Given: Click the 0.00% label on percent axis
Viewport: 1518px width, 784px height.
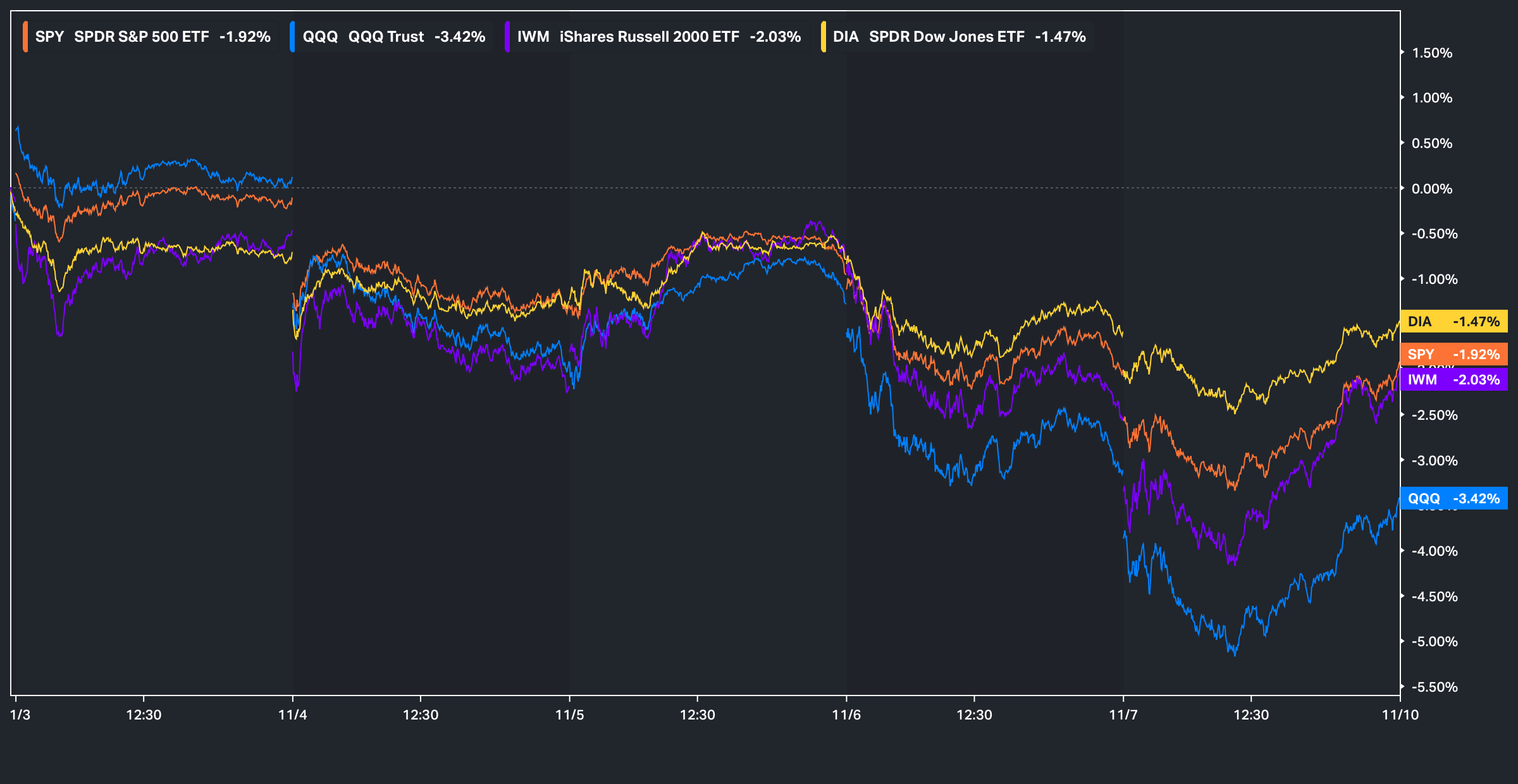Looking at the screenshot, I should [1432, 188].
